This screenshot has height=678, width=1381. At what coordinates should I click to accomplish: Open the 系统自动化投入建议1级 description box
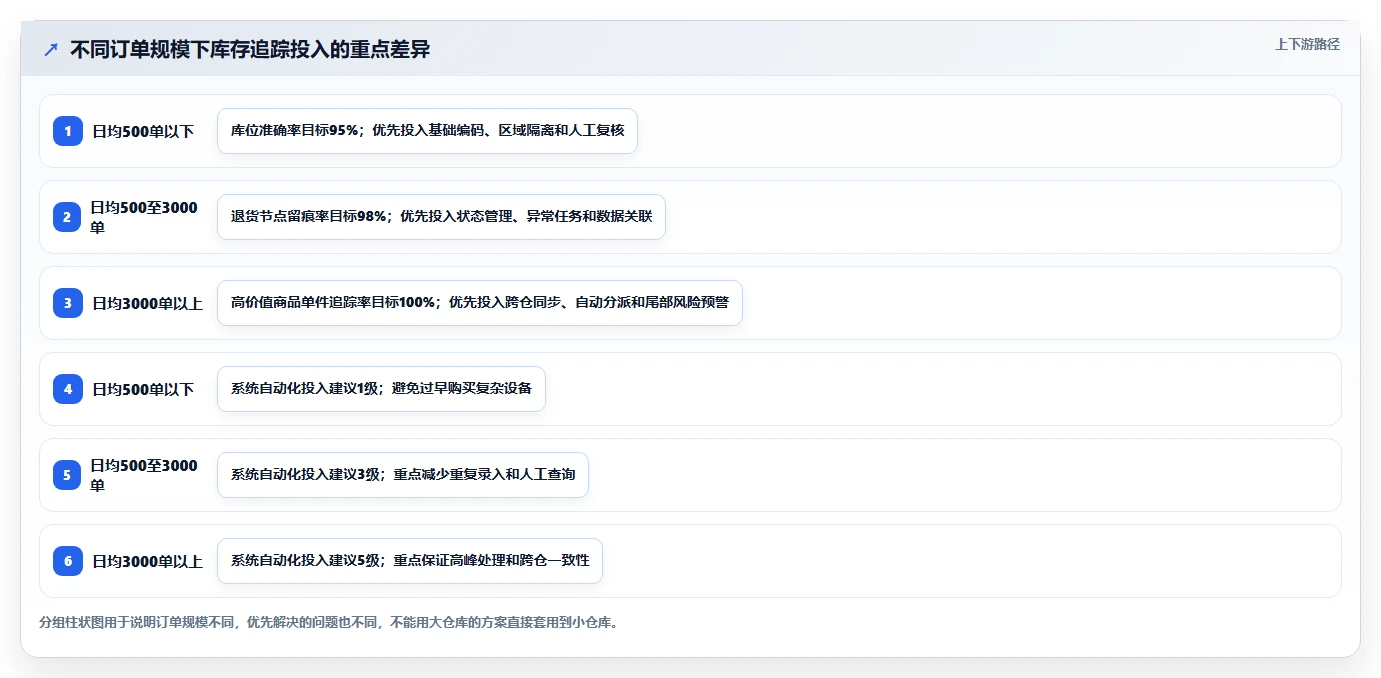coord(381,389)
